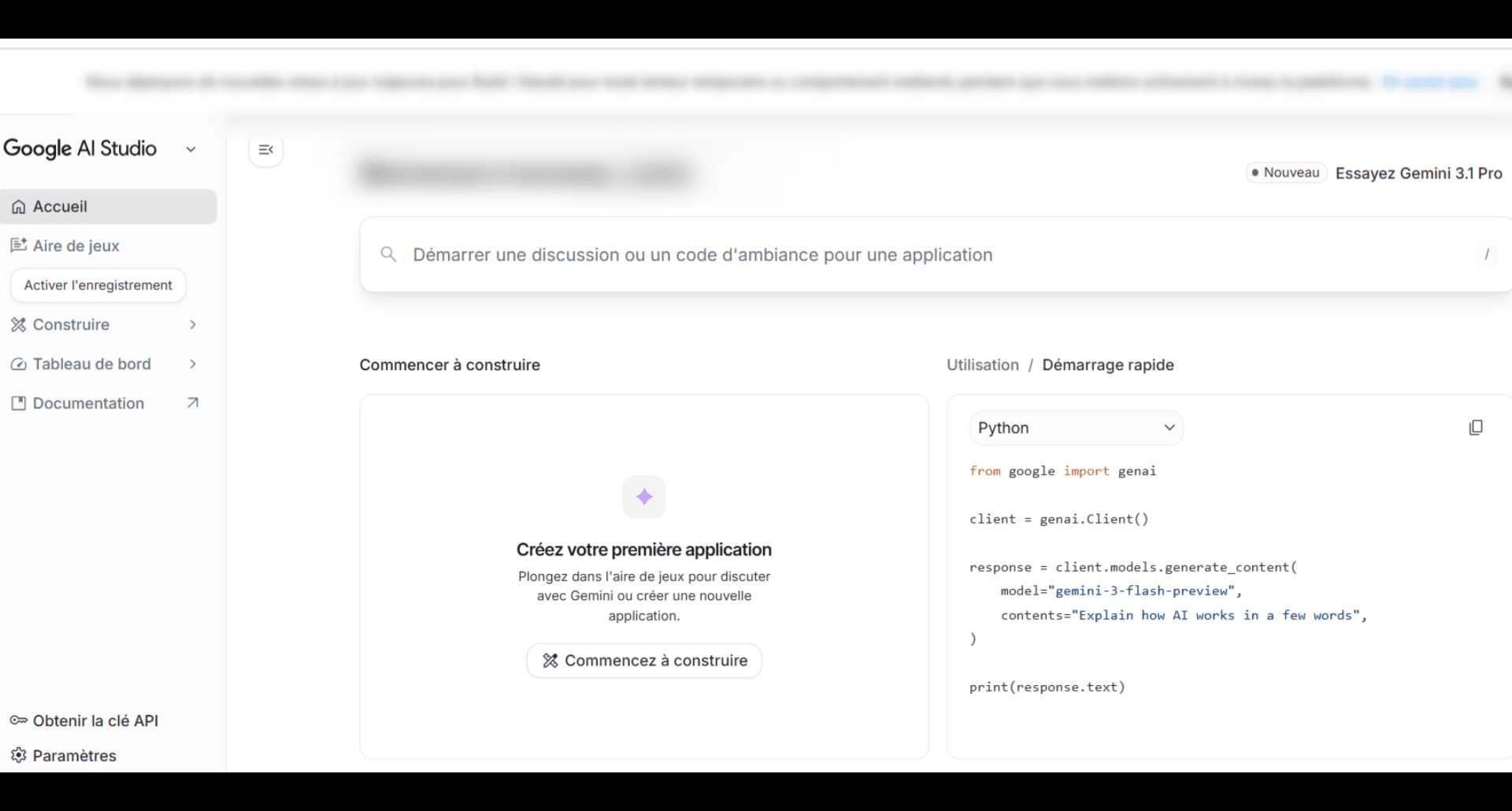Expand the Tableau de bord section
This screenshot has height=811, width=1512.
coord(193,364)
